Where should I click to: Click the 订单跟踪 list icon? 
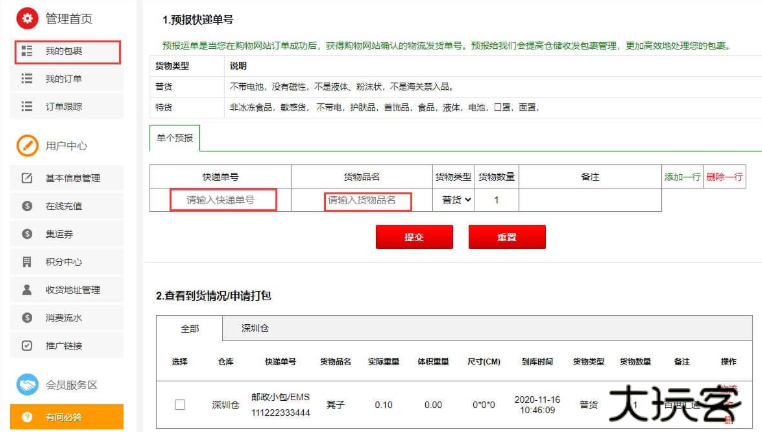tap(27, 106)
